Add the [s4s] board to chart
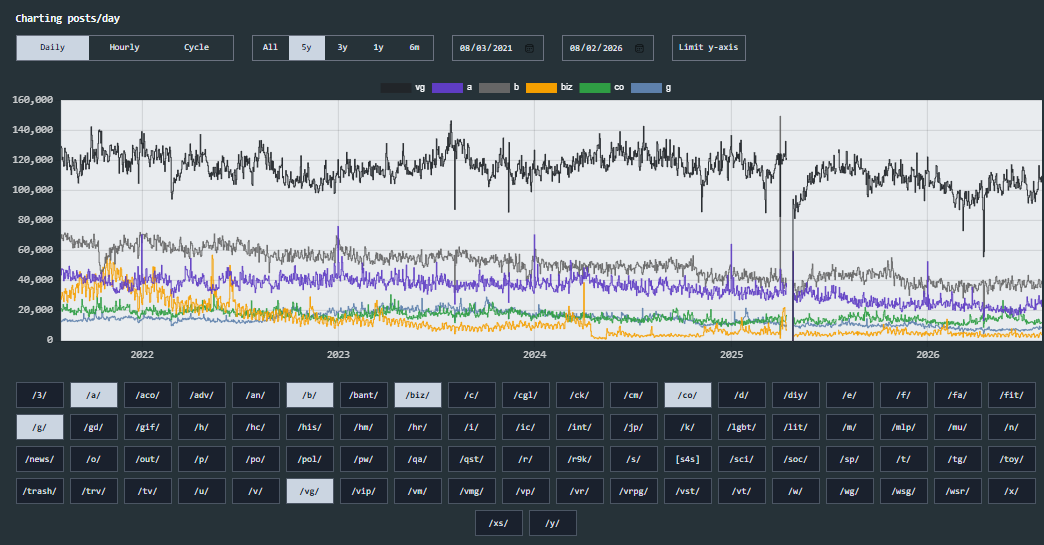The width and height of the screenshot is (1044, 545). coord(688,459)
